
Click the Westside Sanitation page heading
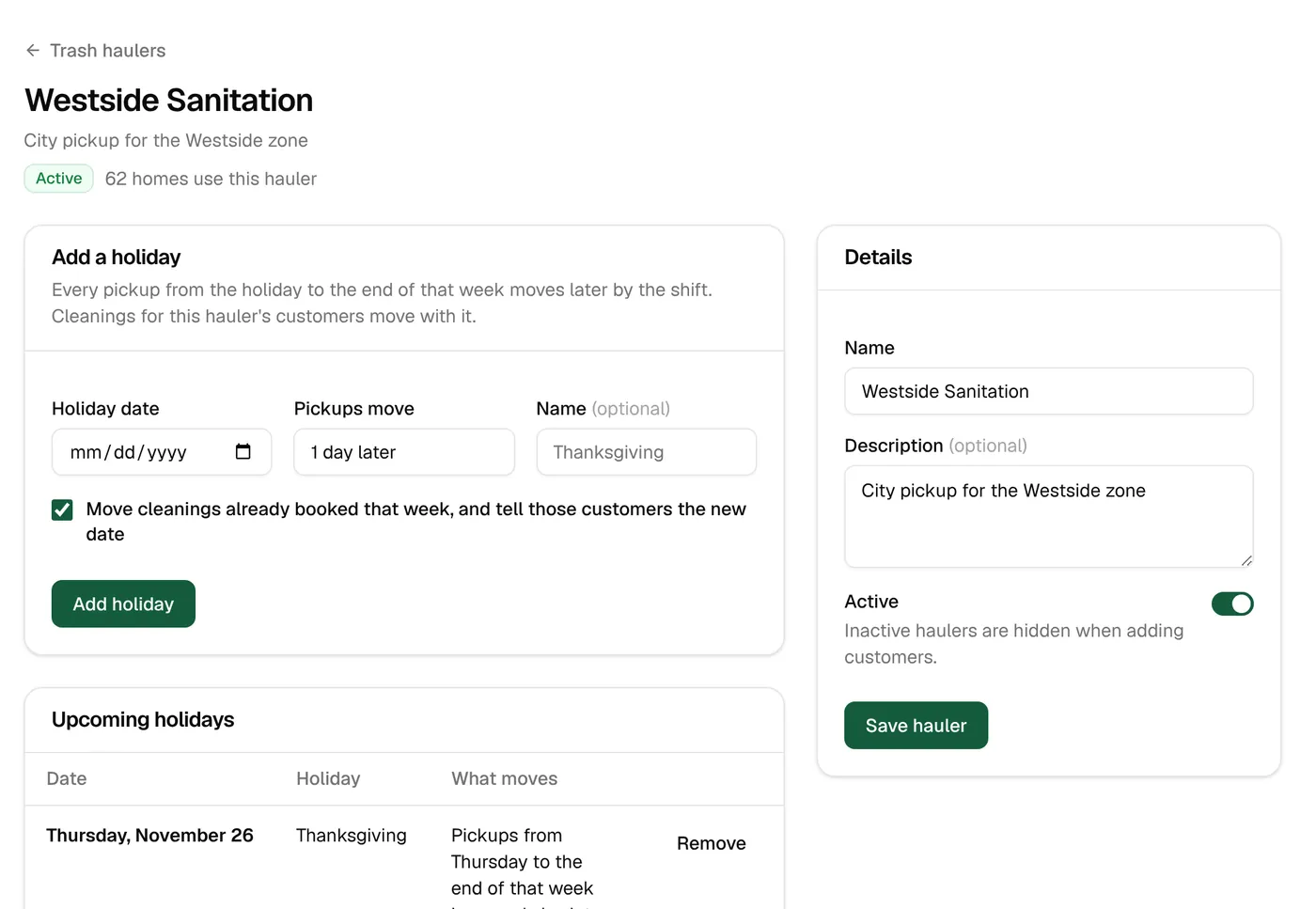coord(169,101)
